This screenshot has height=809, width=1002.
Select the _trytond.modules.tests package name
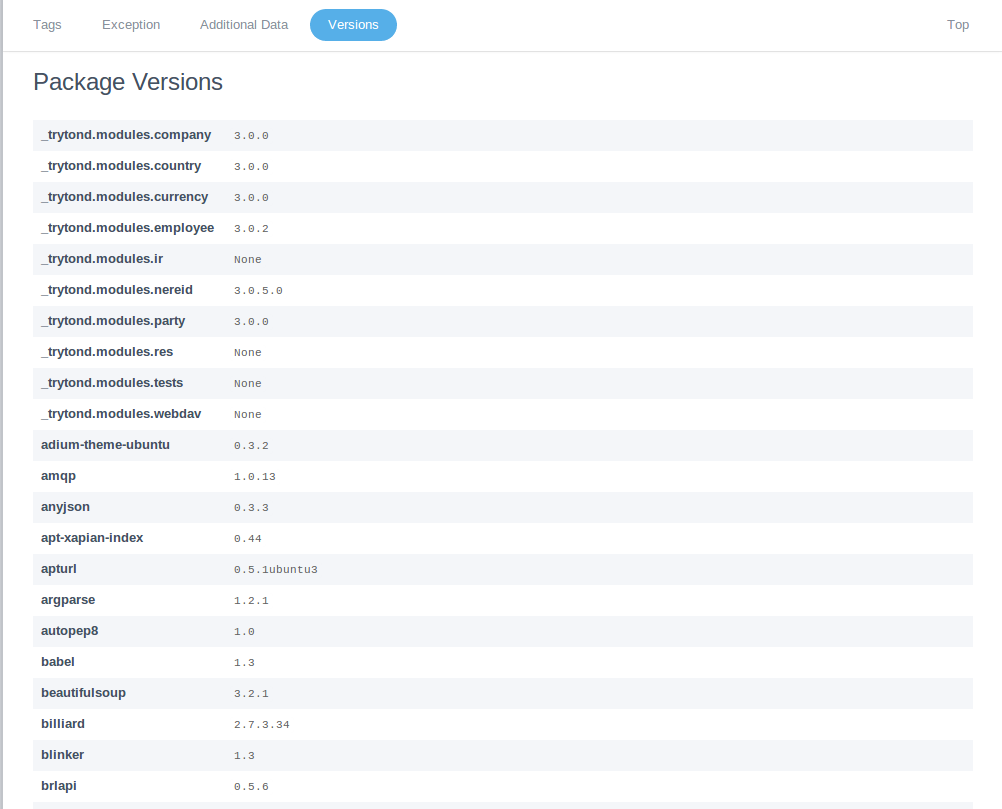(112, 383)
